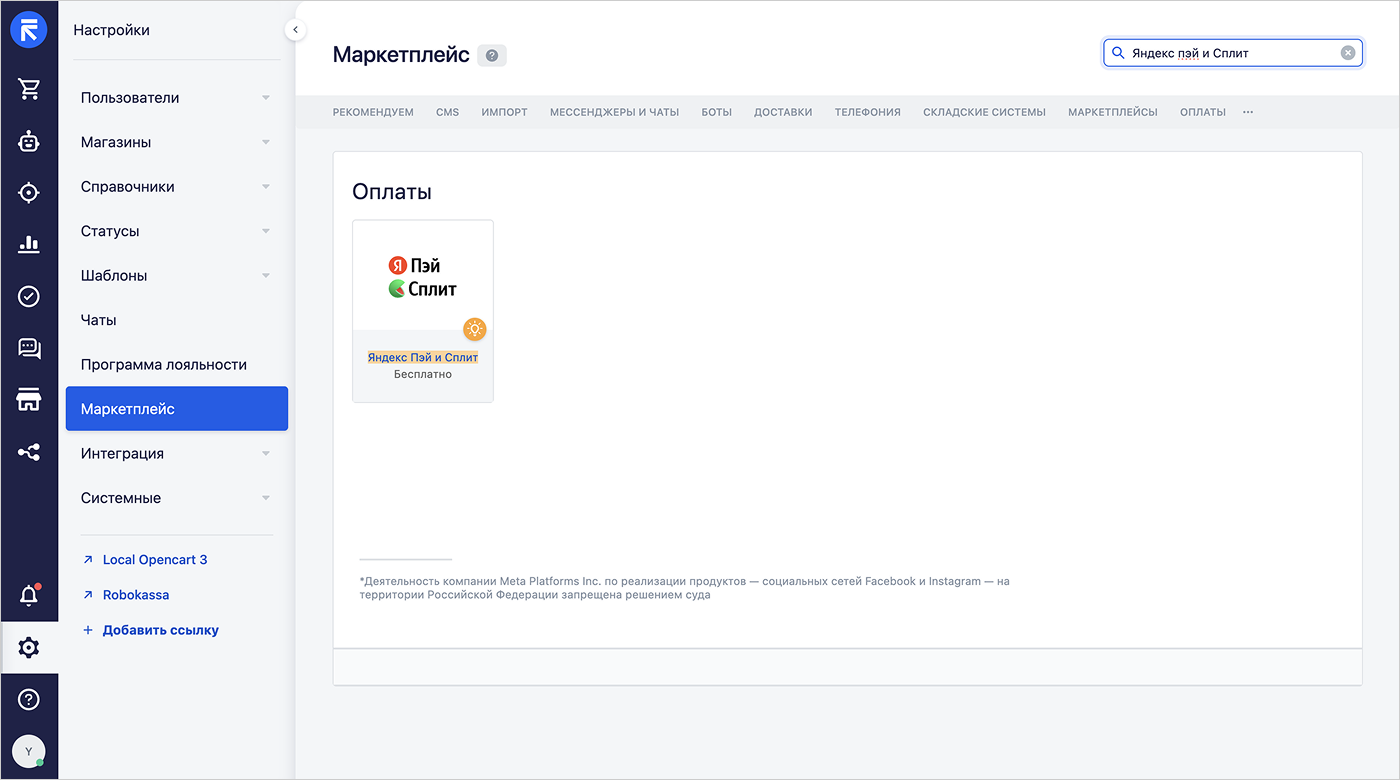Image resolution: width=1400 pixels, height=780 pixels.
Task: Open the chats speech bubble icon
Action: click(x=29, y=348)
